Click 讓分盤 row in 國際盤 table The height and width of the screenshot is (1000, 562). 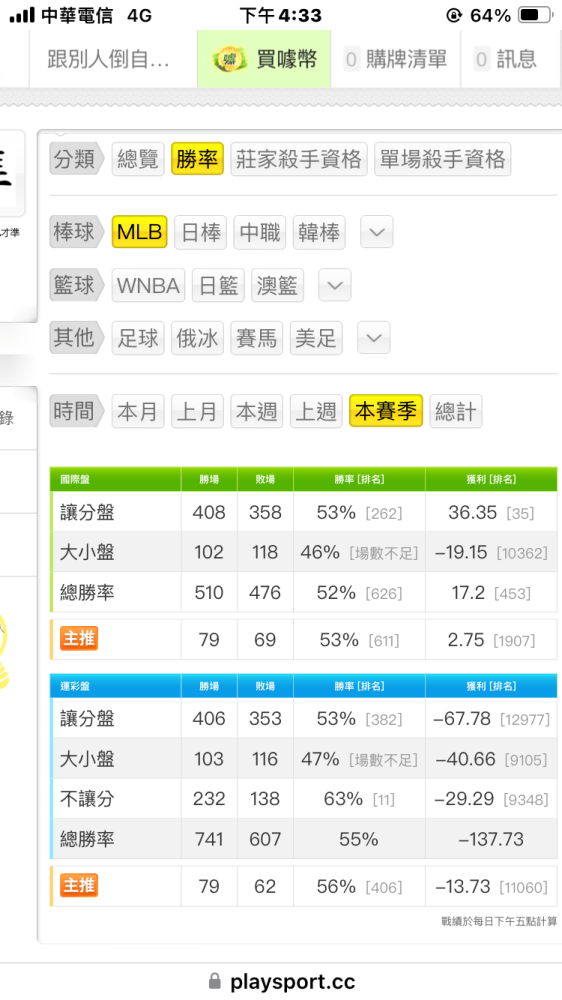coord(304,512)
